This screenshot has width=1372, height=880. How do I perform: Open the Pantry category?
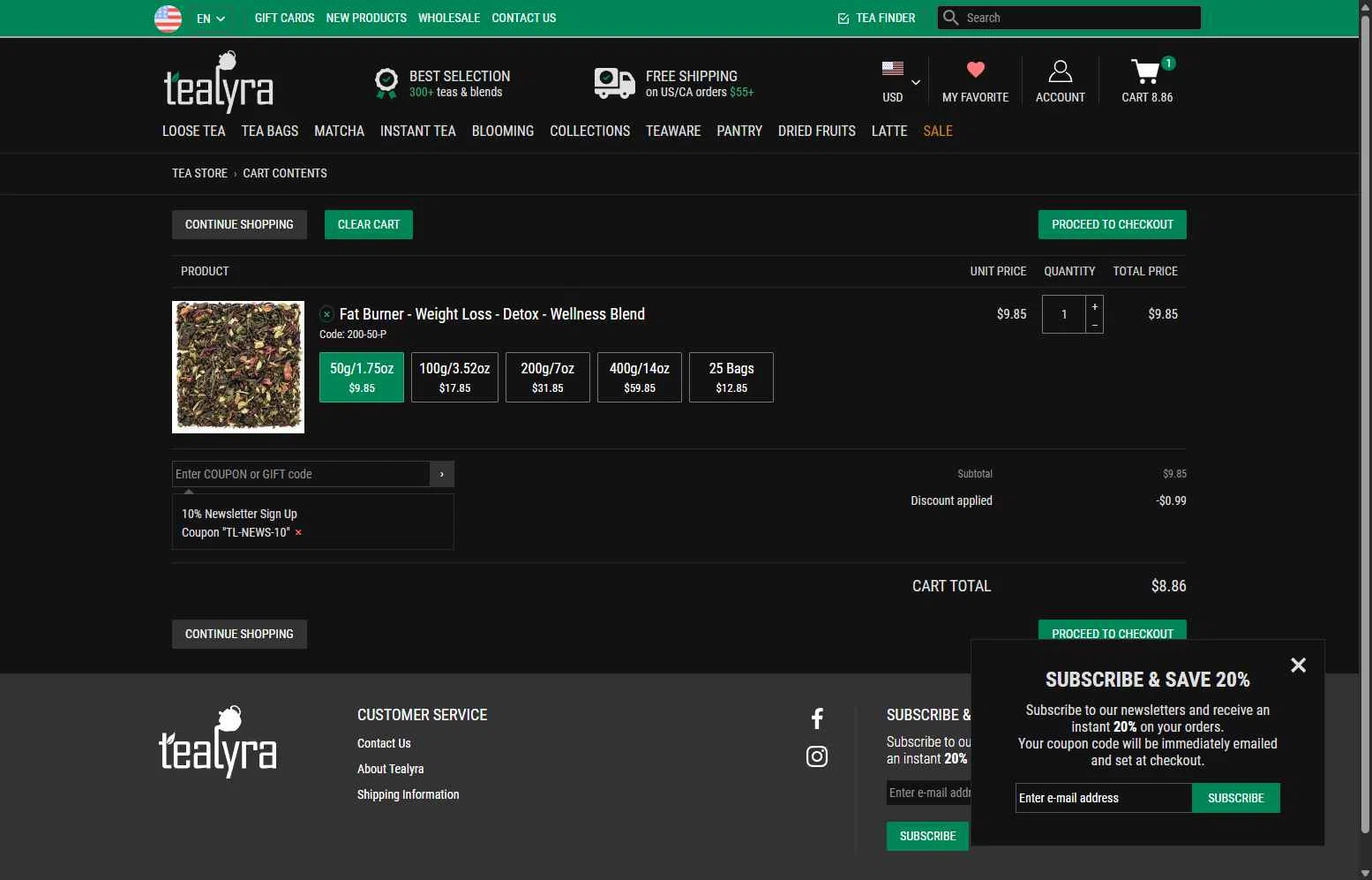coord(739,131)
